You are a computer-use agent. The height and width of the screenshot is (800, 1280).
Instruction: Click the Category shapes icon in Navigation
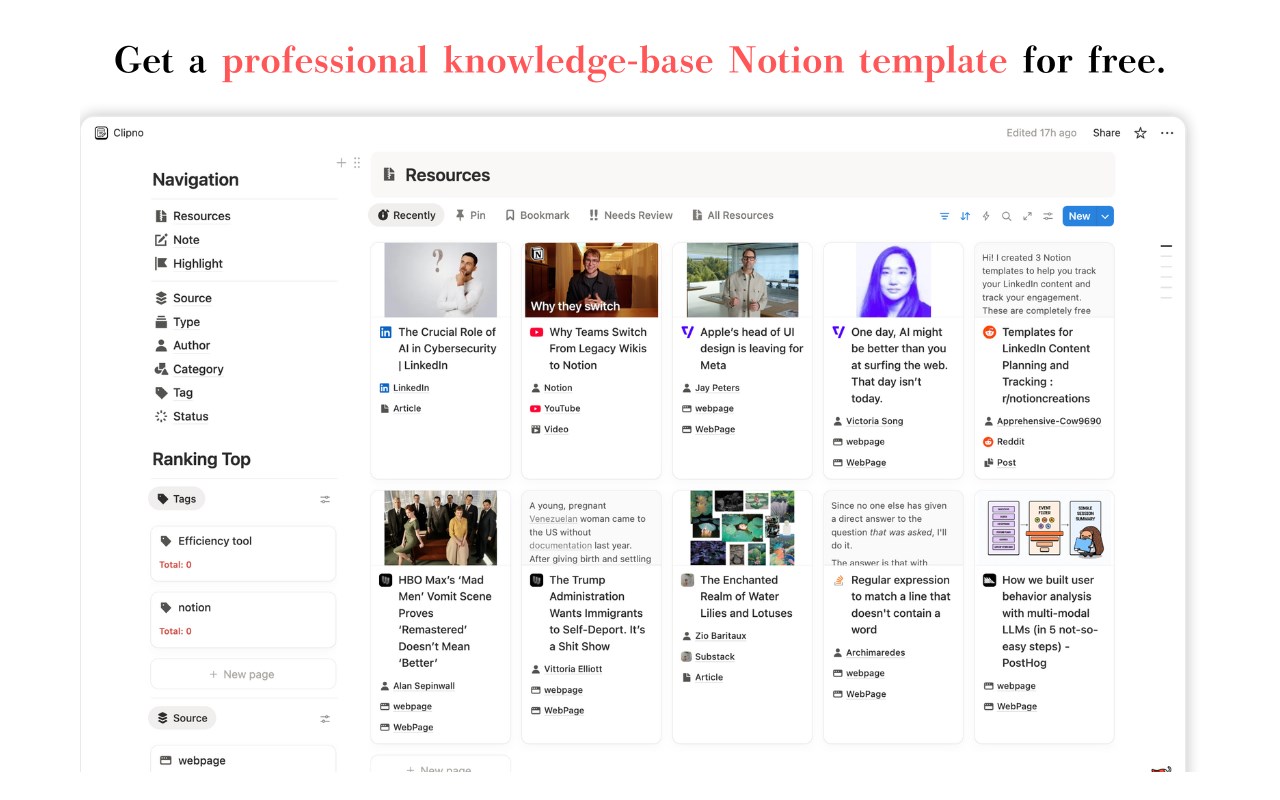click(x=161, y=369)
